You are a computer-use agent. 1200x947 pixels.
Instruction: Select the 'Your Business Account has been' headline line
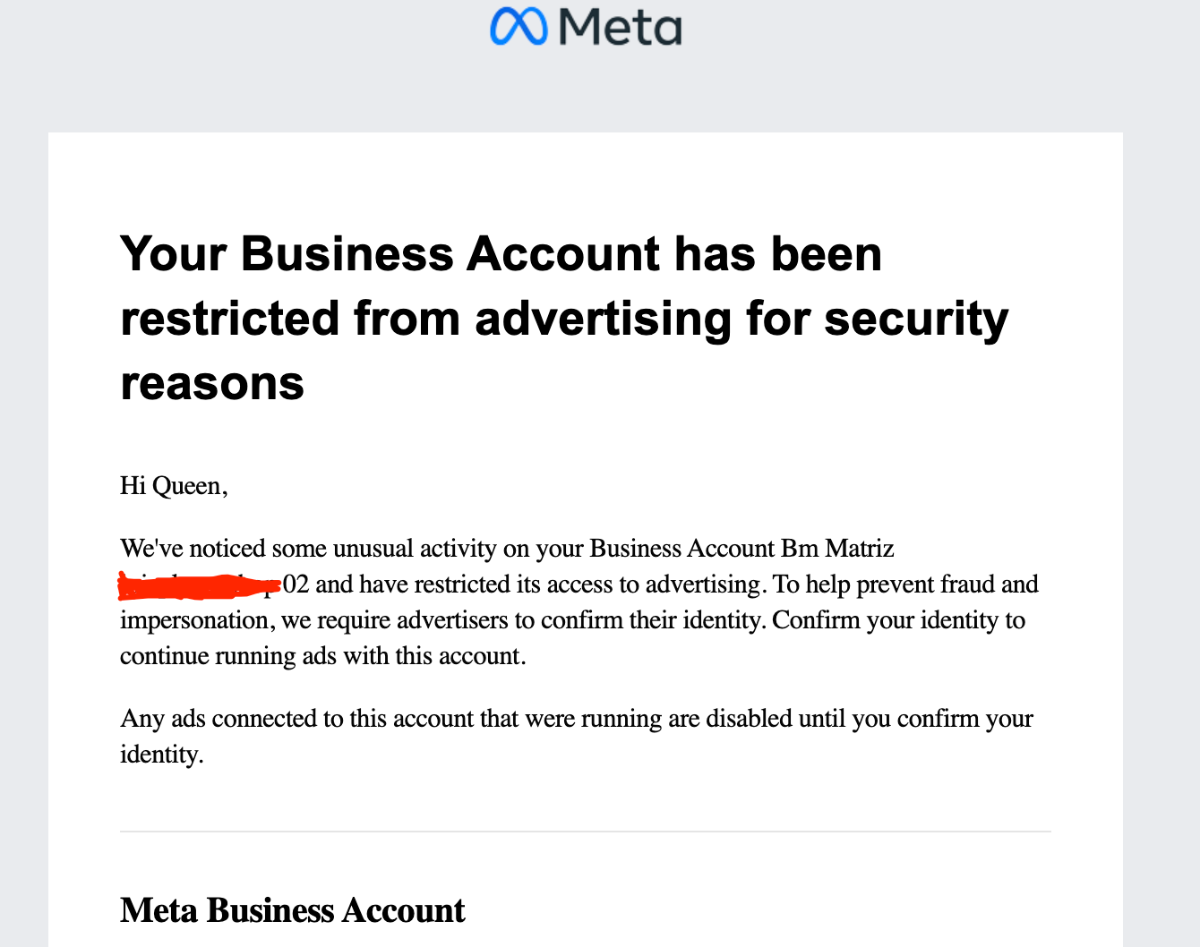[501, 253]
